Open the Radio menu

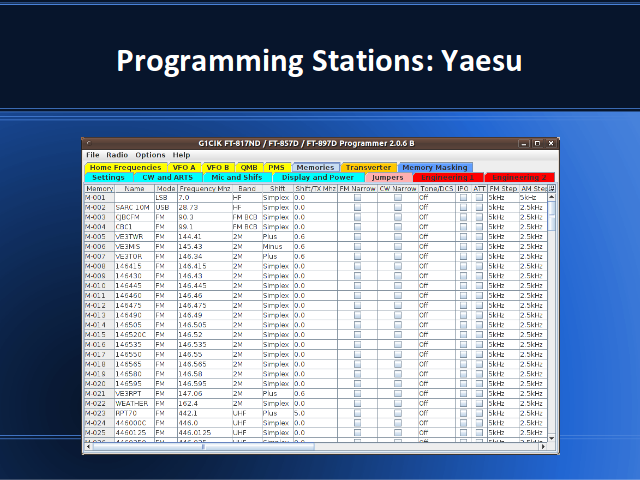(x=117, y=155)
